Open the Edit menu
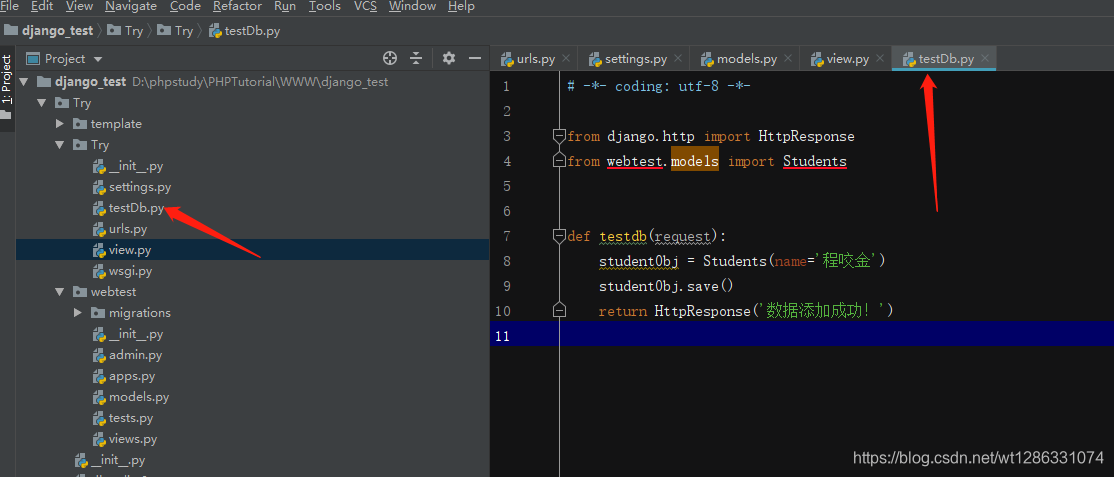1114x477 pixels. [x=42, y=6]
